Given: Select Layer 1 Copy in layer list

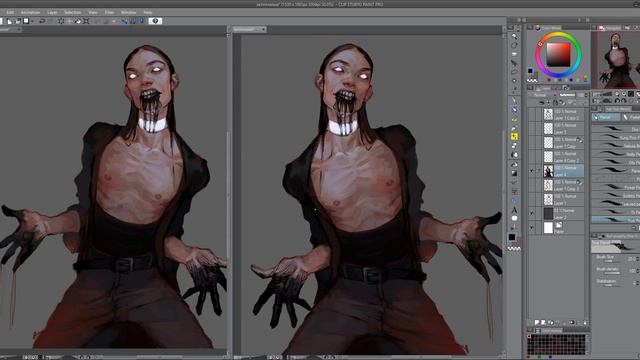Looking at the screenshot, I should (563, 143).
